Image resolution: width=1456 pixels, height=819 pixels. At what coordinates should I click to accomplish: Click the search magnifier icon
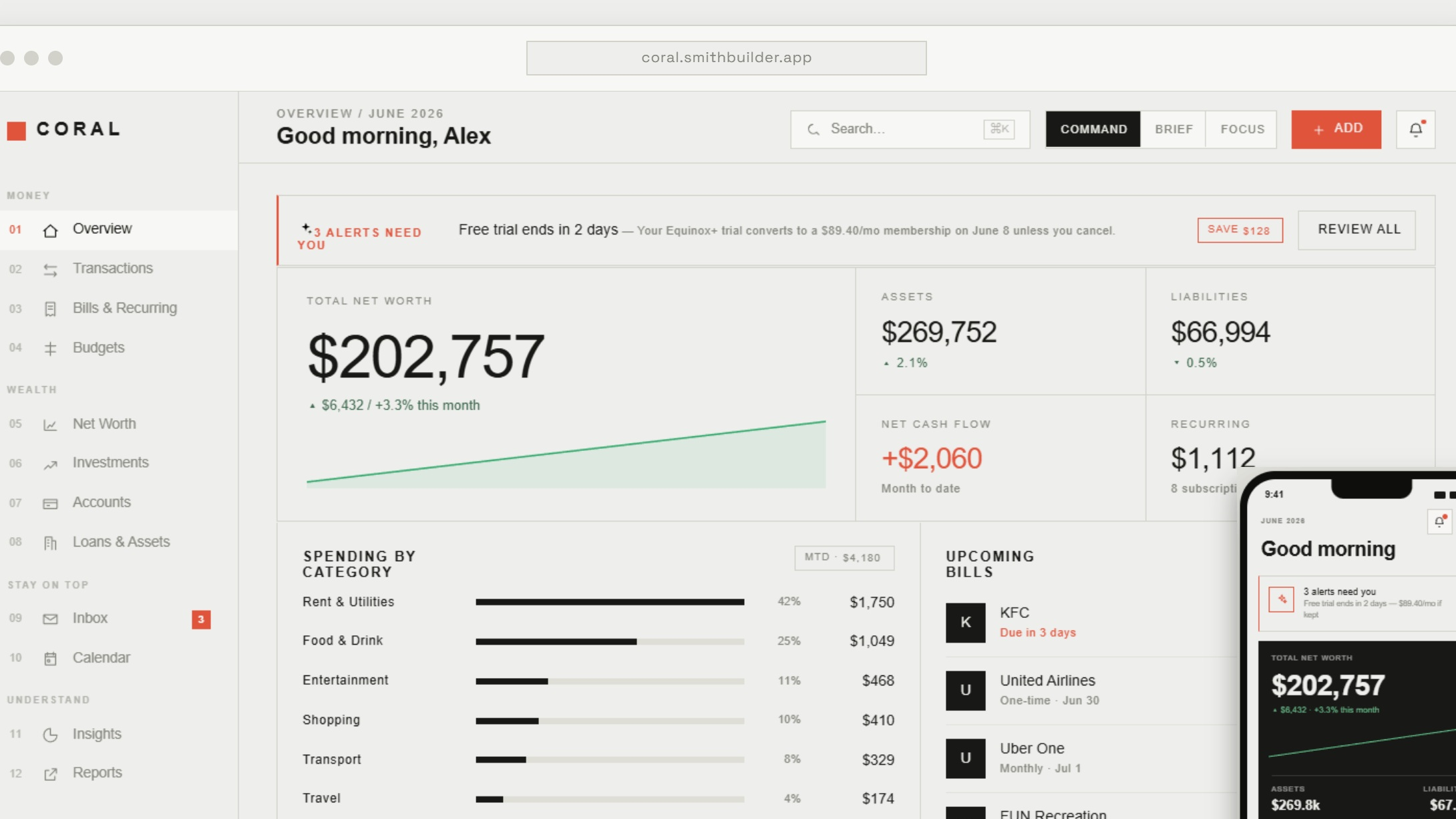point(813,130)
